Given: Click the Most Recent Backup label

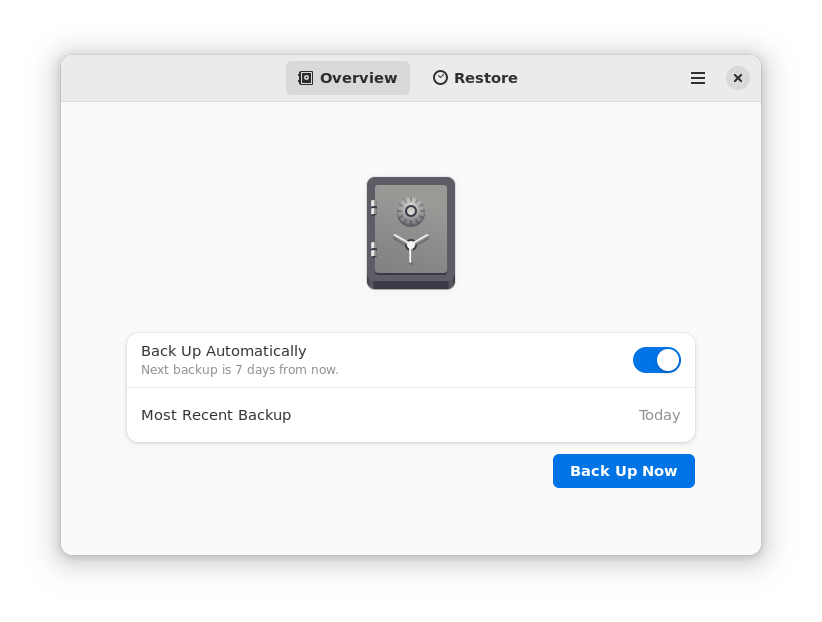Looking at the screenshot, I should click(216, 415).
